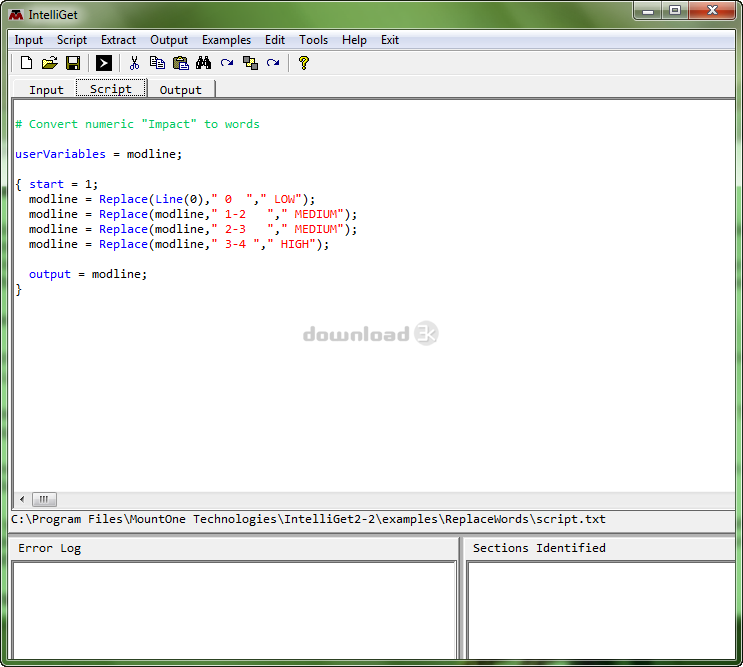Click inside the Sections Identified box
Viewport: 743px width, 667px height.
601,610
